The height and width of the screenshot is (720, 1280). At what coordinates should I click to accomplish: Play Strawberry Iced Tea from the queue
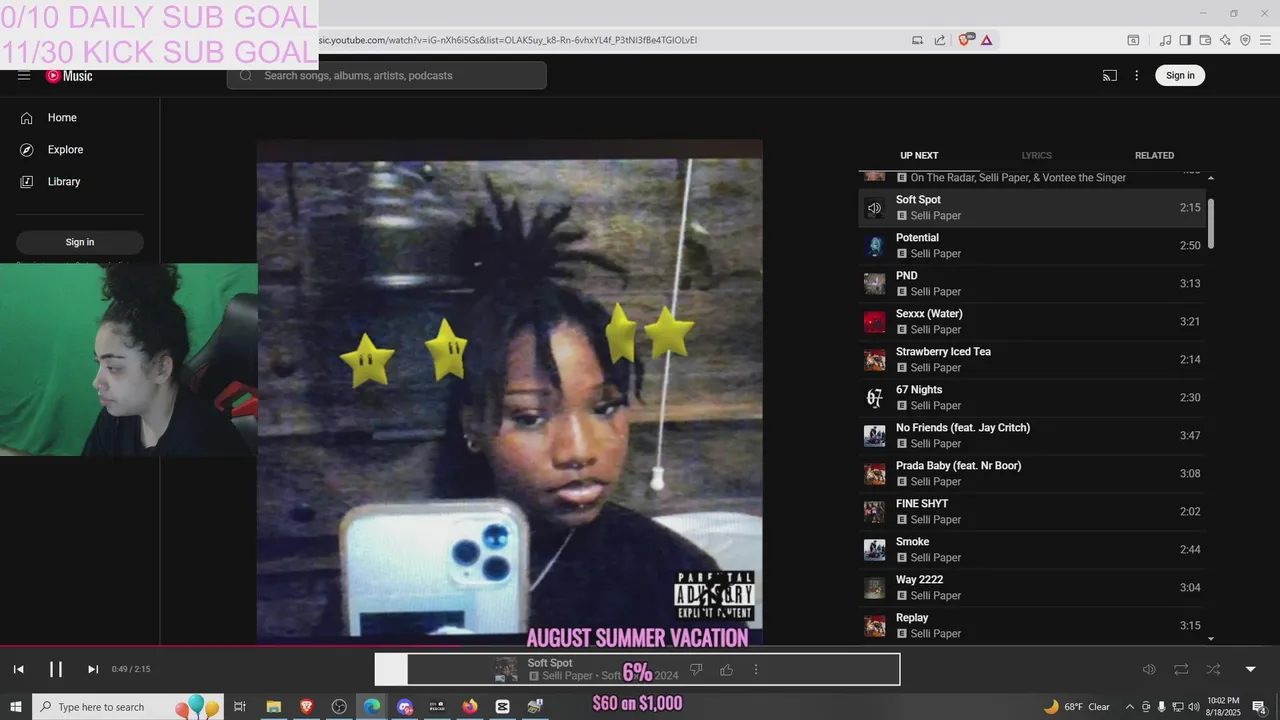(x=1032, y=360)
